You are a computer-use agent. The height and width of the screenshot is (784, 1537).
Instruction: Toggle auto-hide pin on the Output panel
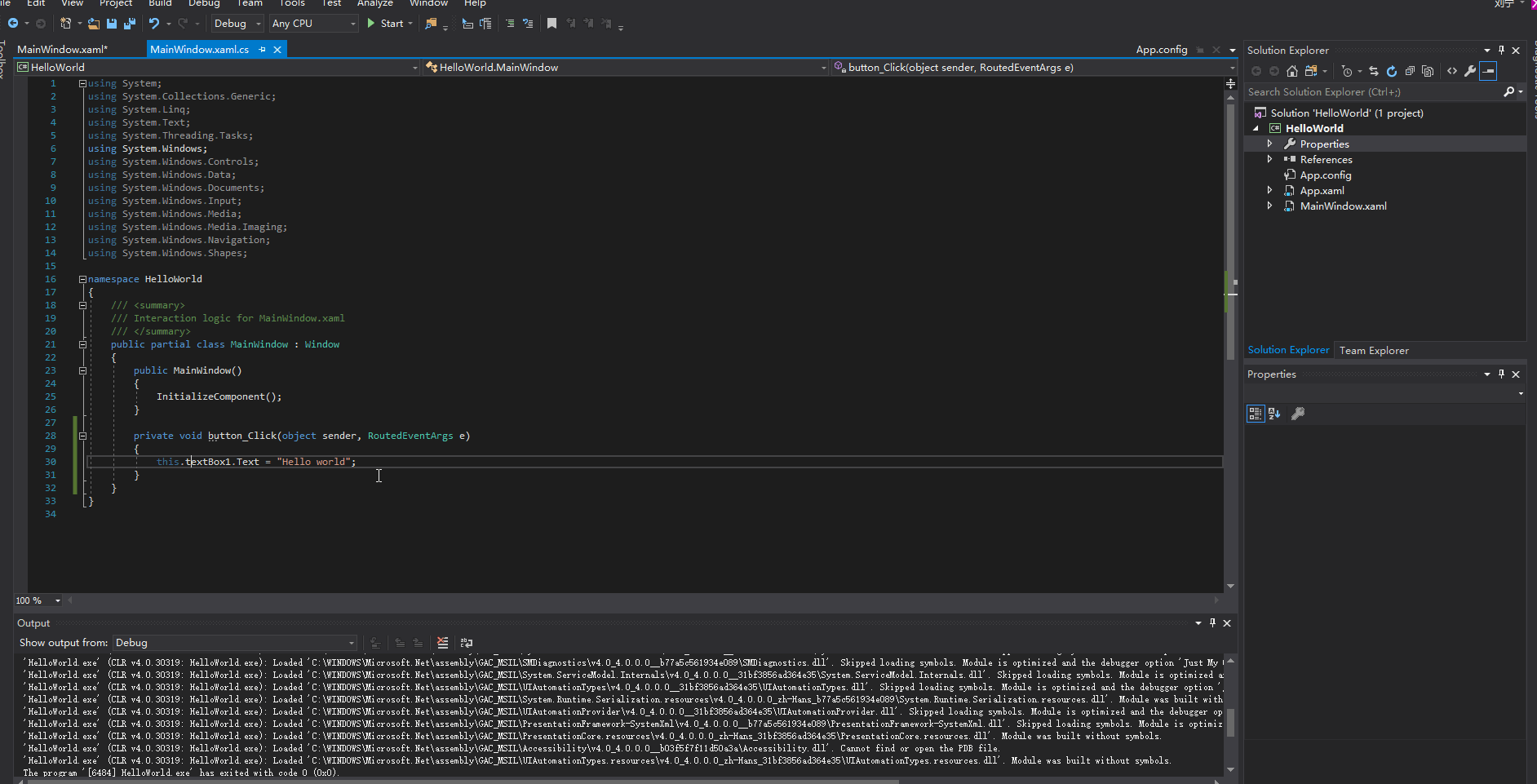(1212, 623)
